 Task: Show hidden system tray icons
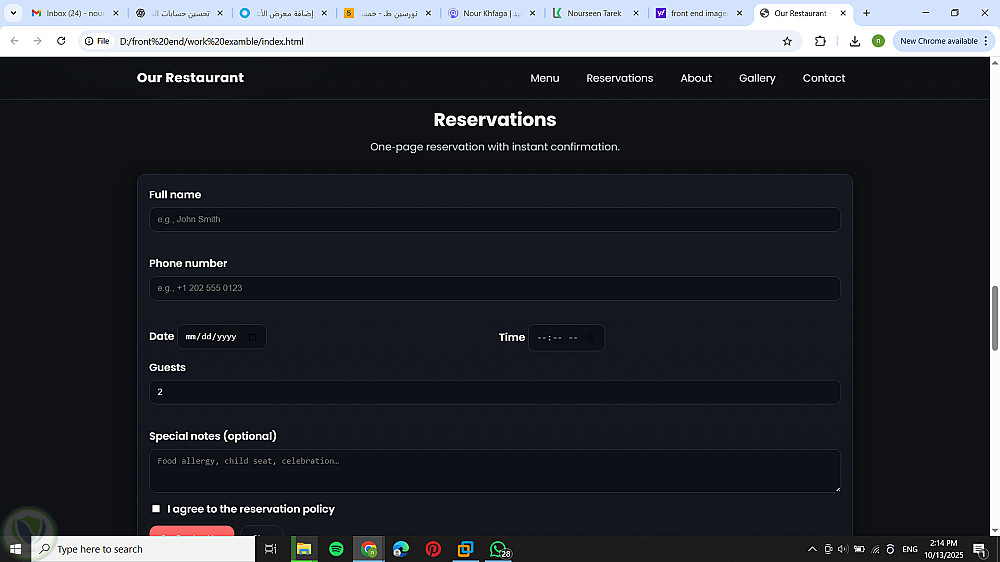point(812,549)
